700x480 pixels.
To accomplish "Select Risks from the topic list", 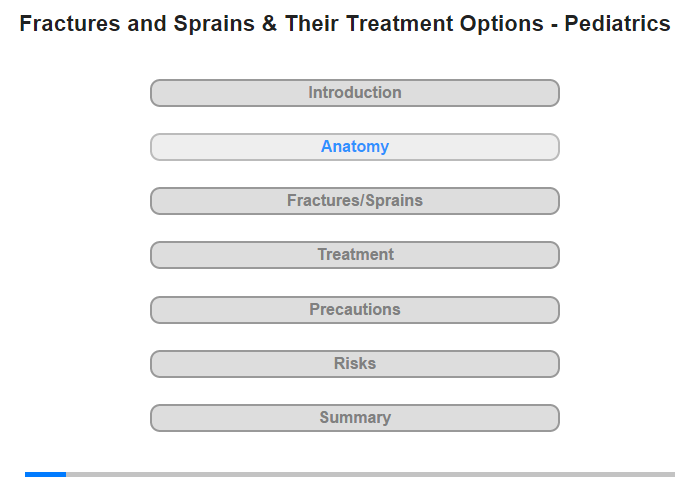I will click(x=354, y=364).
